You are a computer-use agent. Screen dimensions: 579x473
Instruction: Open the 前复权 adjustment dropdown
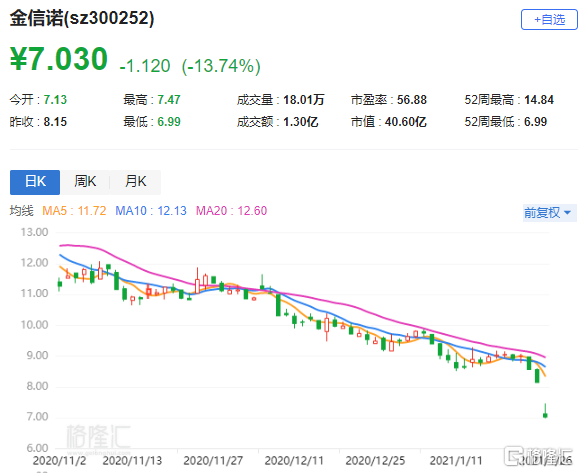coord(548,213)
